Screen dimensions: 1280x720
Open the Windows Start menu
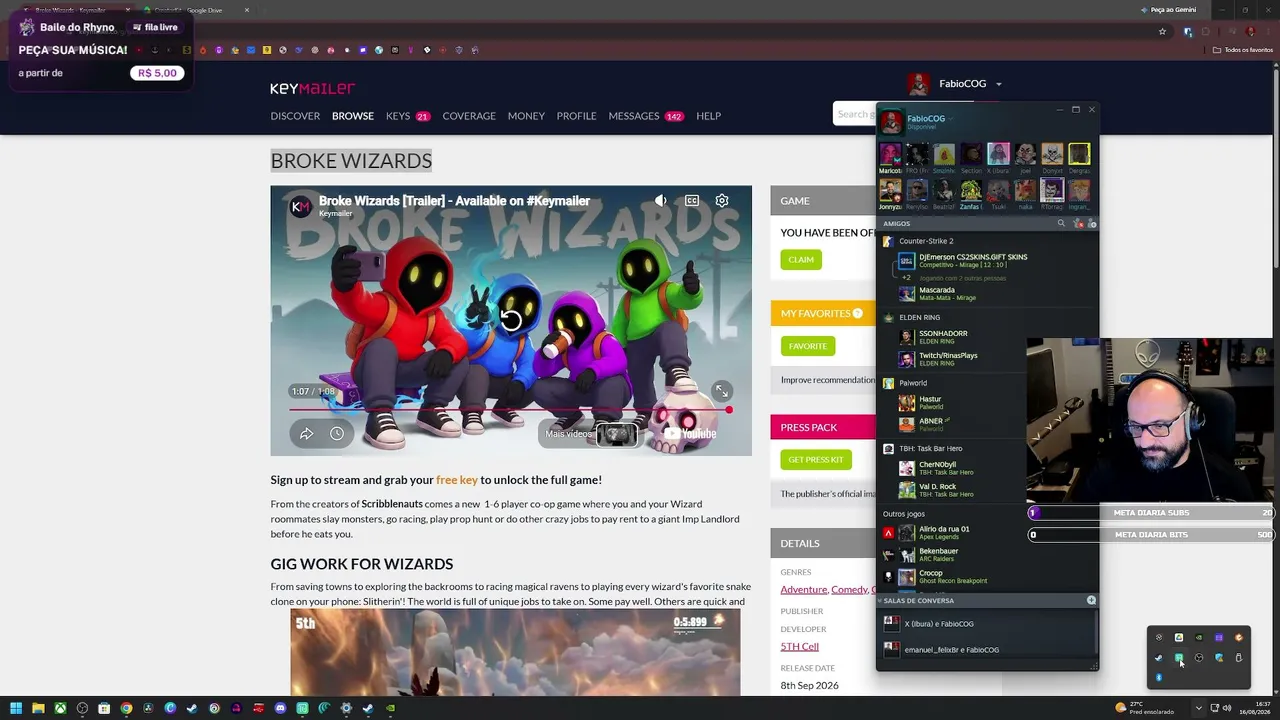[17, 708]
